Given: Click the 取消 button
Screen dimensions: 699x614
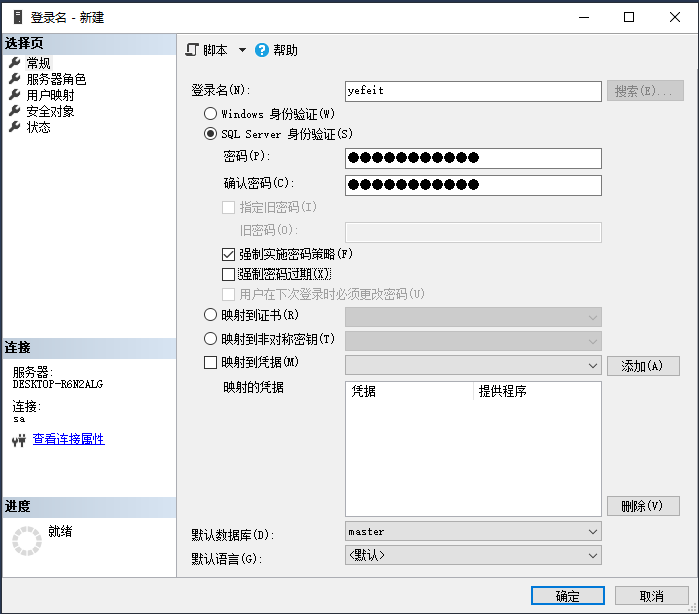Looking at the screenshot, I should 651,596.
